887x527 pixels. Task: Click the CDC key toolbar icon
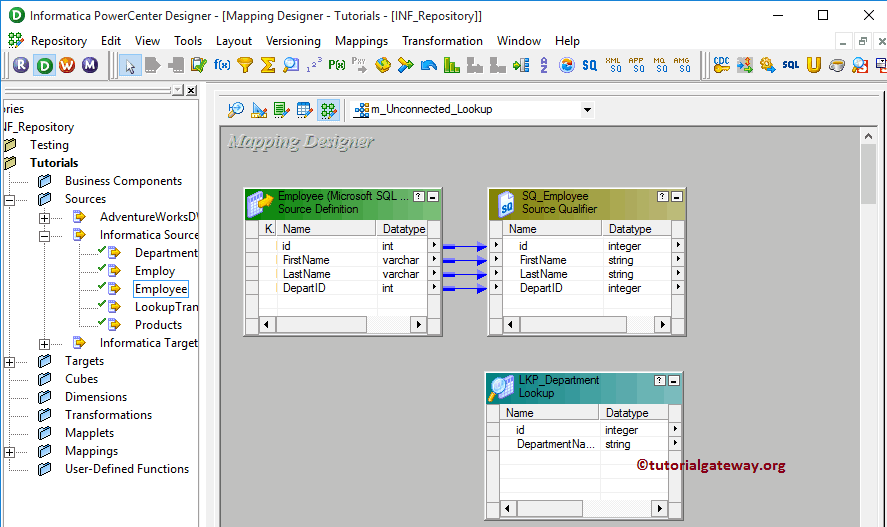721,65
